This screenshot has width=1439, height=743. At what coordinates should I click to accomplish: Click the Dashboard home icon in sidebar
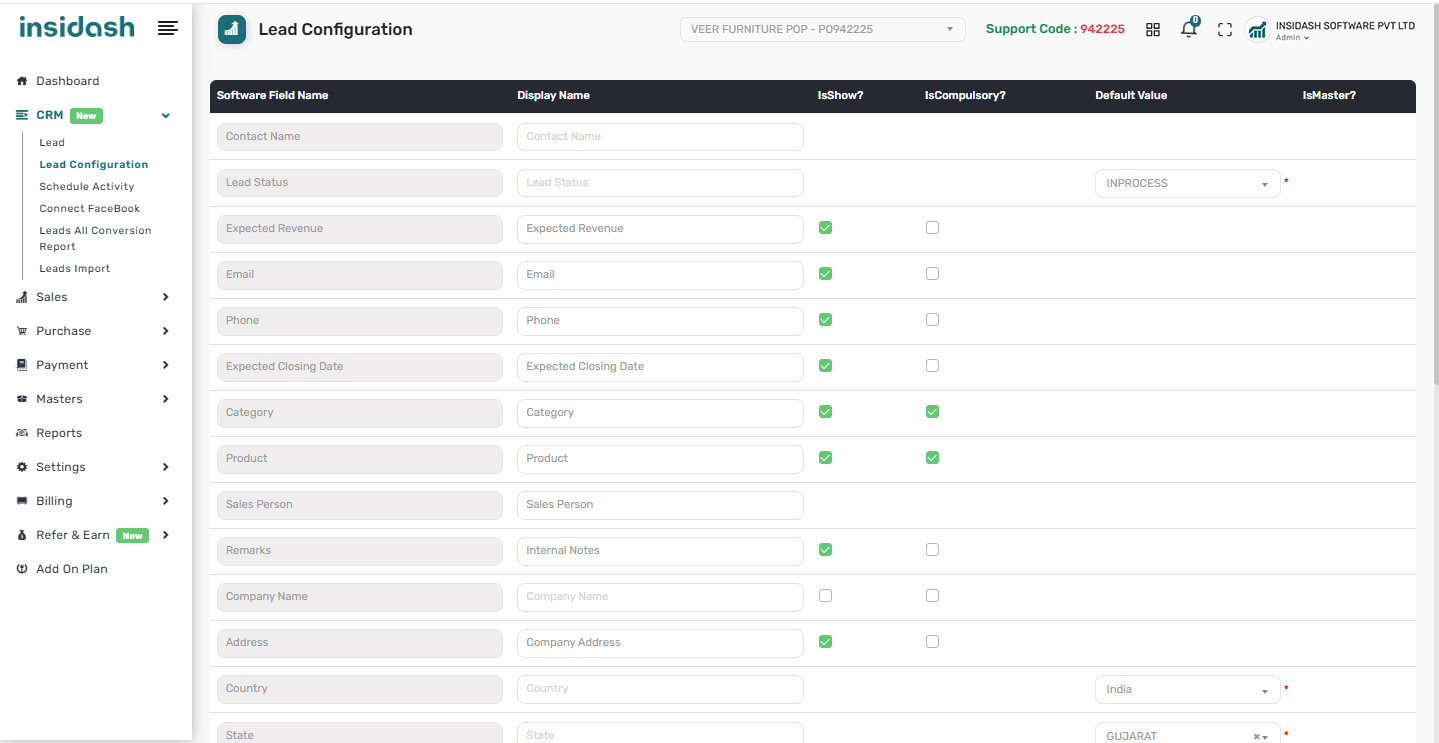(x=22, y=81)
